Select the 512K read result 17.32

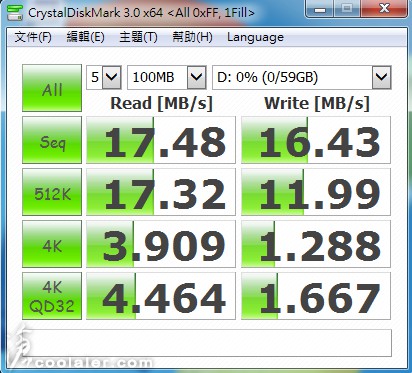click(x=161, y=192)
